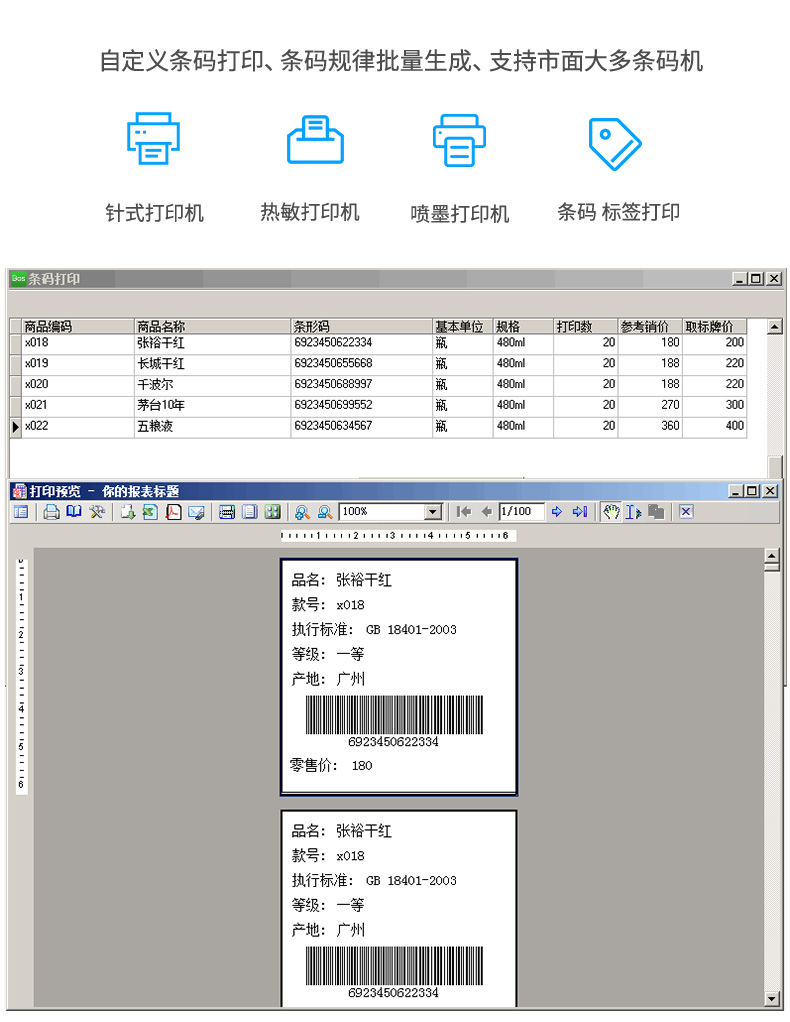Image resolution: width=790 pixels, height=1022 pixels.
Task: Click the inkjet printer icon 喷墨打印机
Action: pyautogui.click(x=460, y=140)
